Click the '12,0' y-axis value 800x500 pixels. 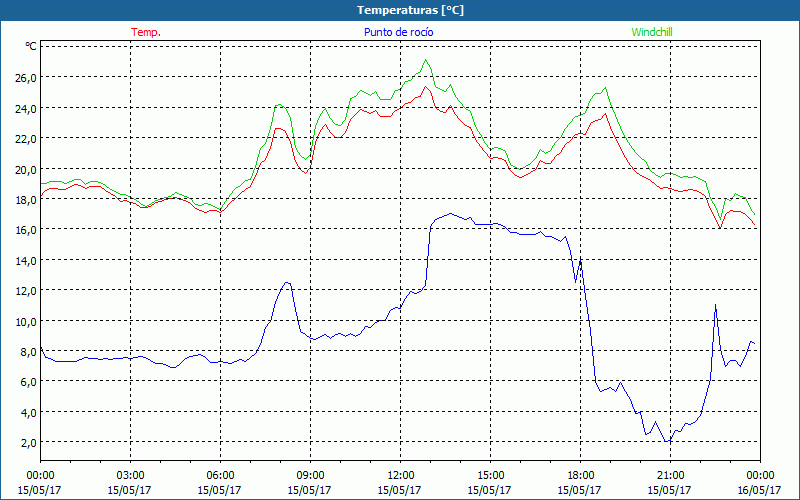pyautogui.click(x=26, y=291)
